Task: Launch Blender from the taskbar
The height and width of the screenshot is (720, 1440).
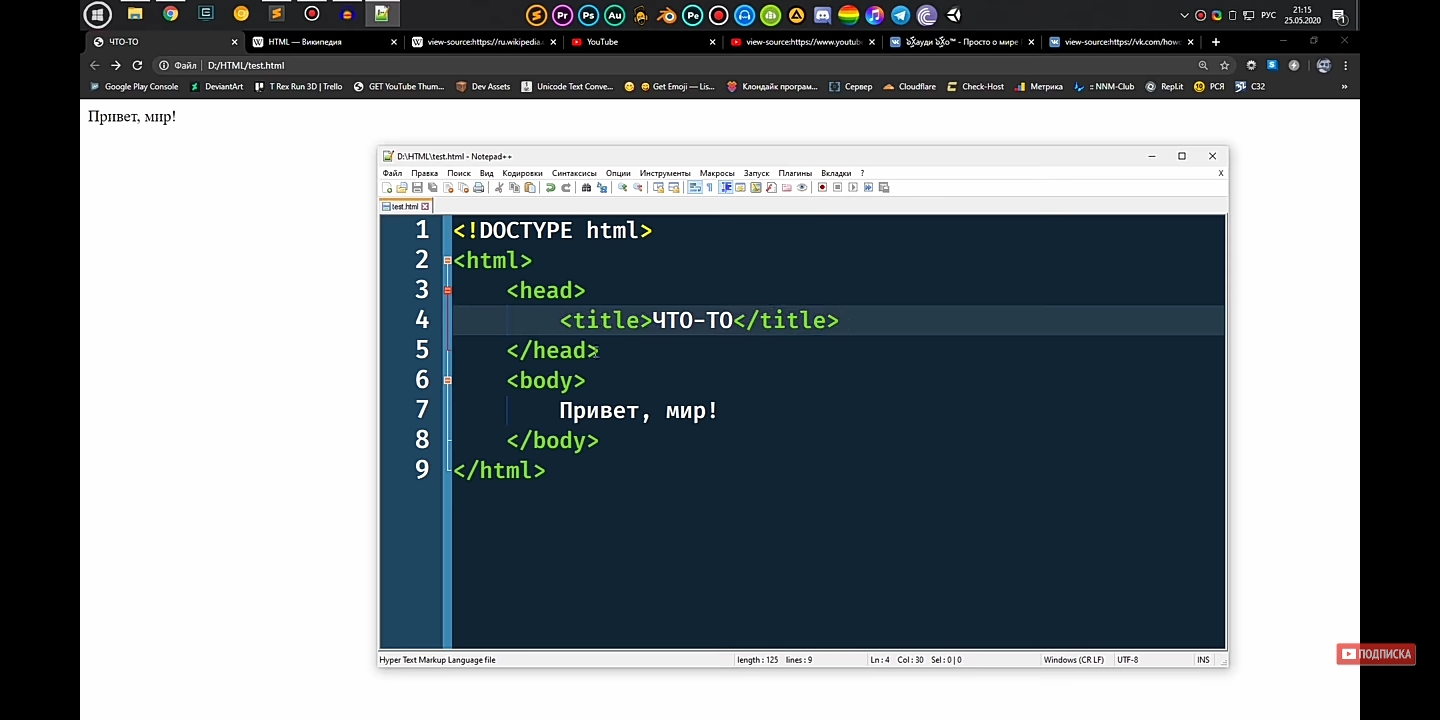Action: pyautogui.click(x=667, y=15)
